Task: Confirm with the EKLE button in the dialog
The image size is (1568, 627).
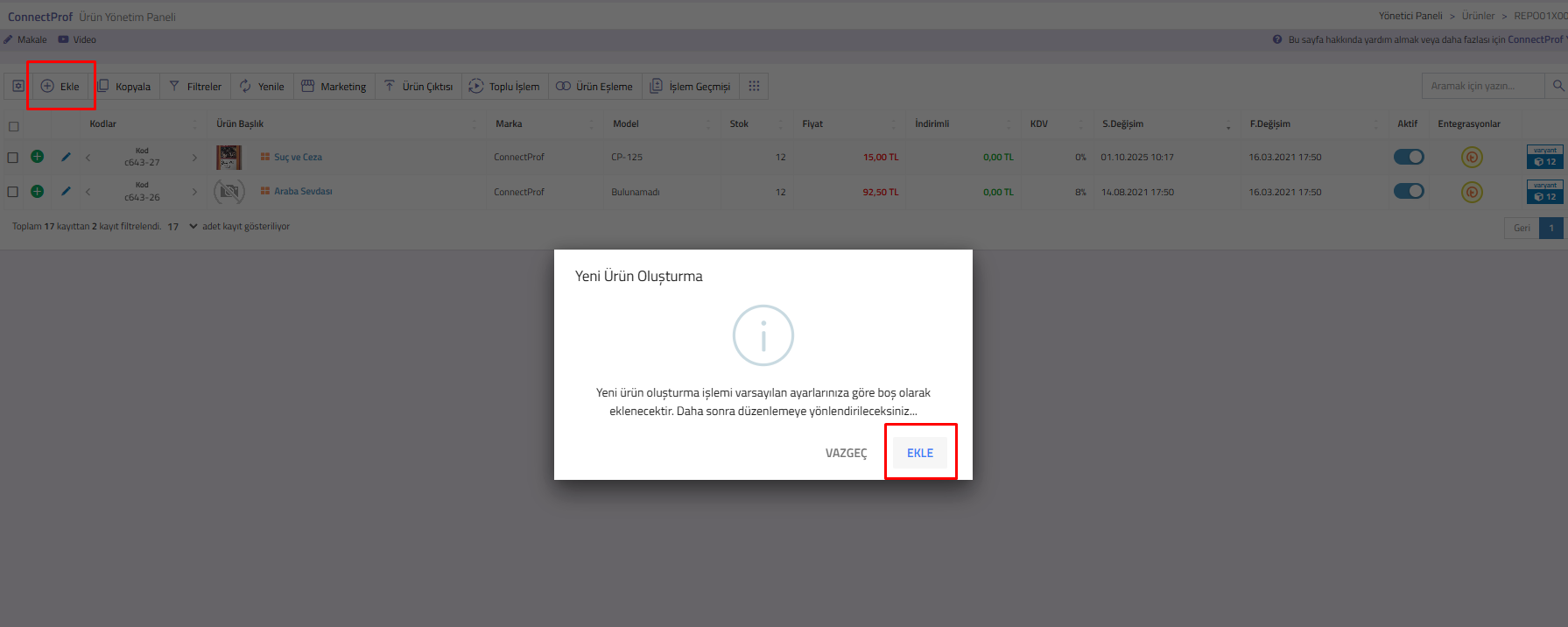Action: 920,453
